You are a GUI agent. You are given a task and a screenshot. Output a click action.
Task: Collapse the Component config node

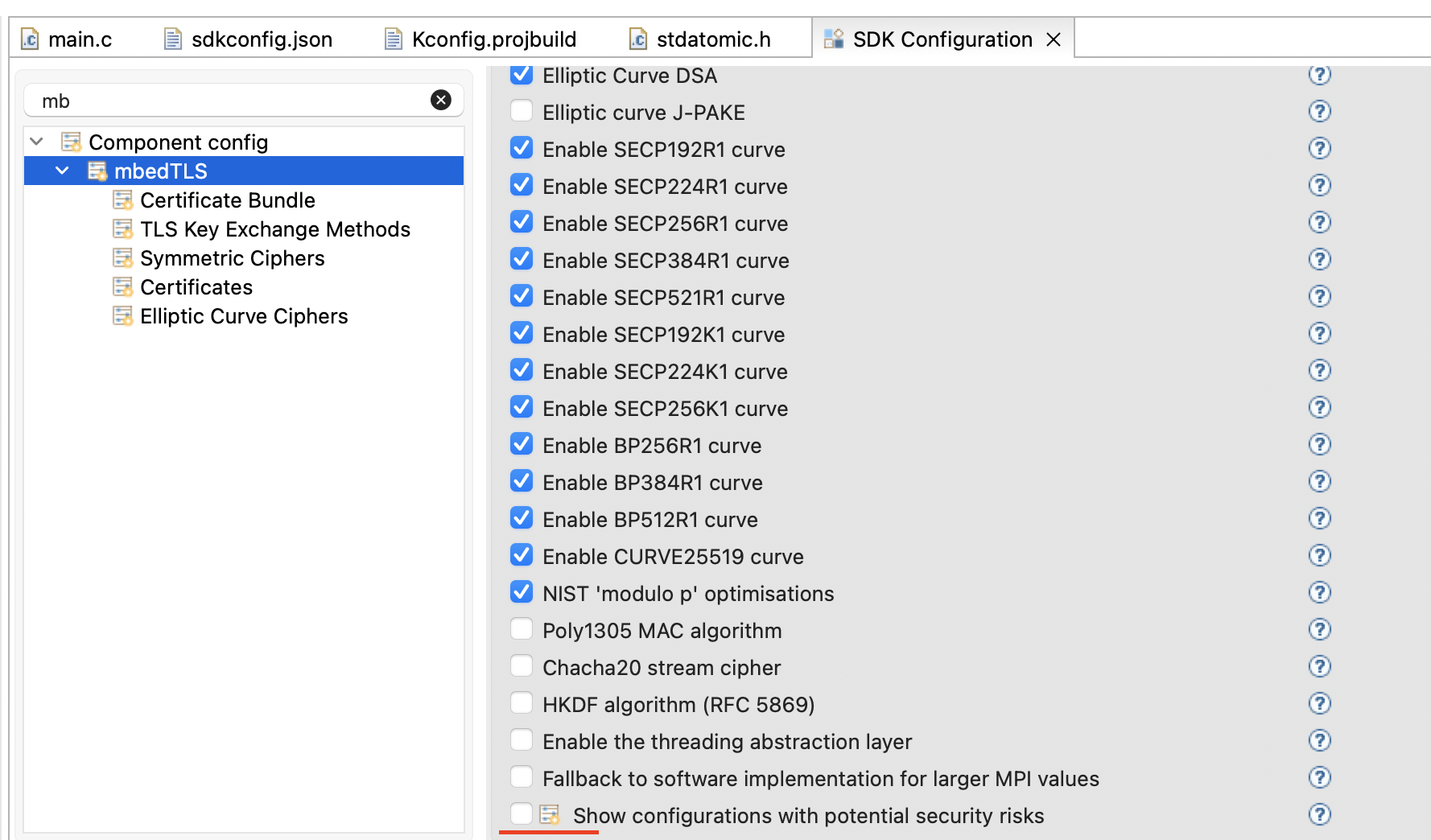tap(35, 141)
